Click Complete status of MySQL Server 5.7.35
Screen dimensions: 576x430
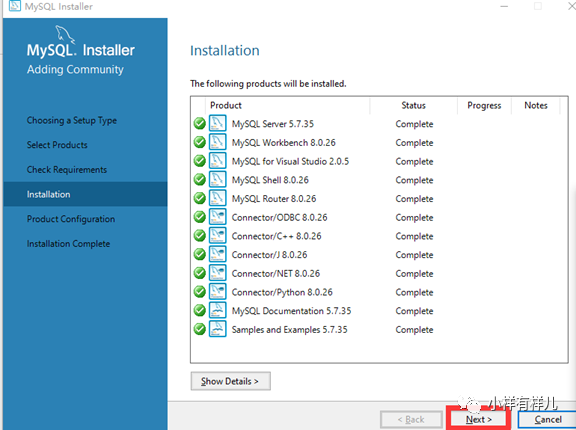tap(414, 124)
